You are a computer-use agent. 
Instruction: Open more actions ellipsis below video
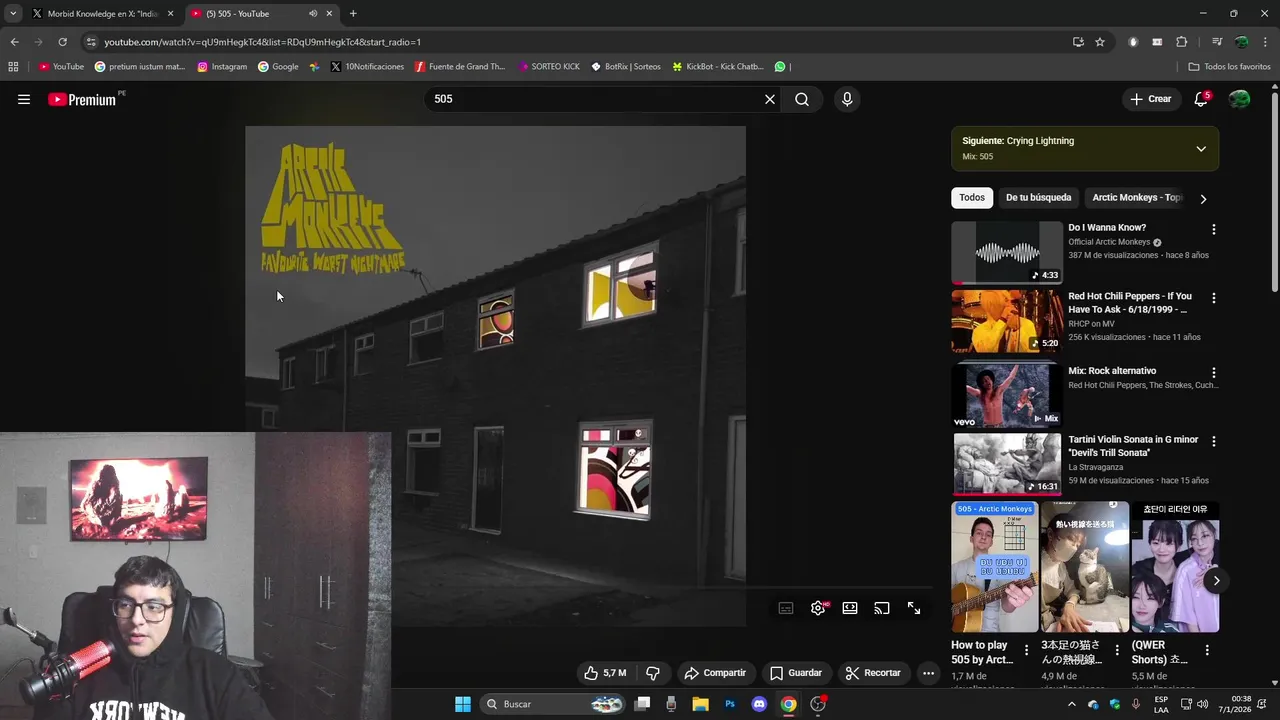tap(928, 673)
